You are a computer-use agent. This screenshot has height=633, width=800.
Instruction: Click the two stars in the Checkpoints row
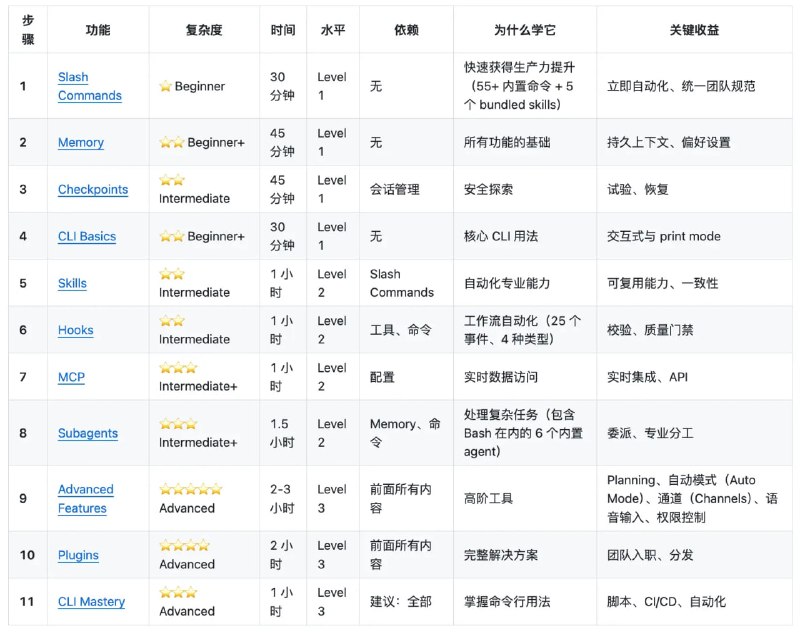[x=171, y=180]
